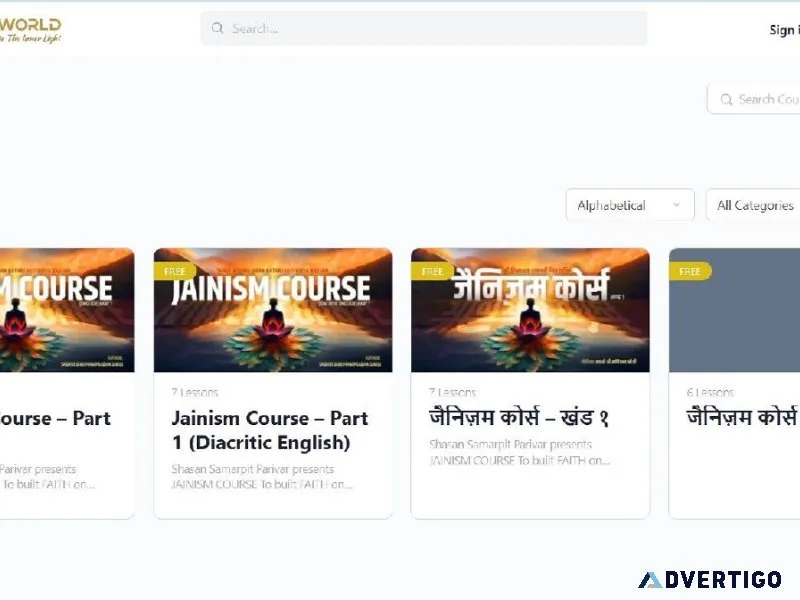Click the leftmost cropped COURSE thumbnail

pos(67,310)
